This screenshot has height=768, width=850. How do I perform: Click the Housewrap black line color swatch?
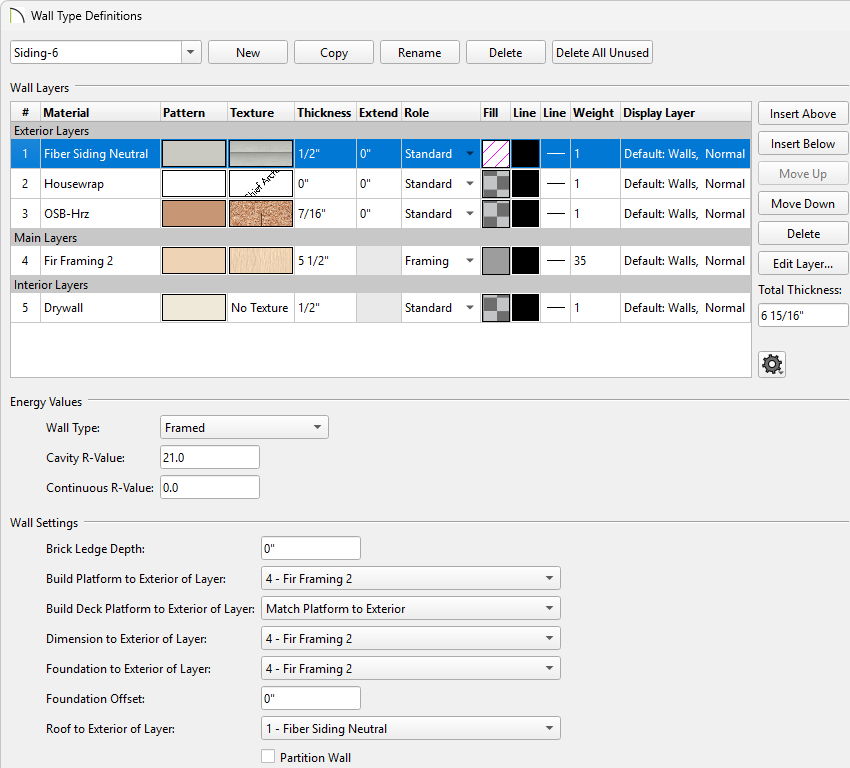click(525, 184)
